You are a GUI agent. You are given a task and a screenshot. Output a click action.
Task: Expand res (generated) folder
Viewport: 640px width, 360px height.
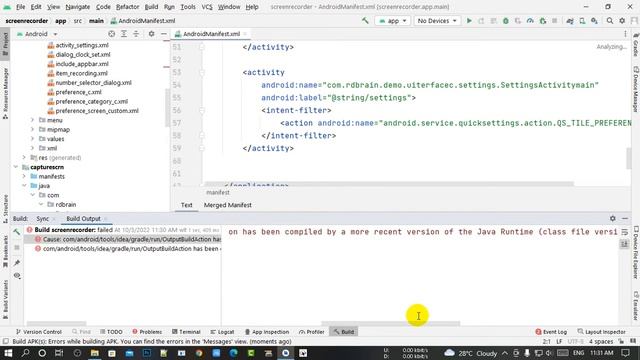pos(24,158)
